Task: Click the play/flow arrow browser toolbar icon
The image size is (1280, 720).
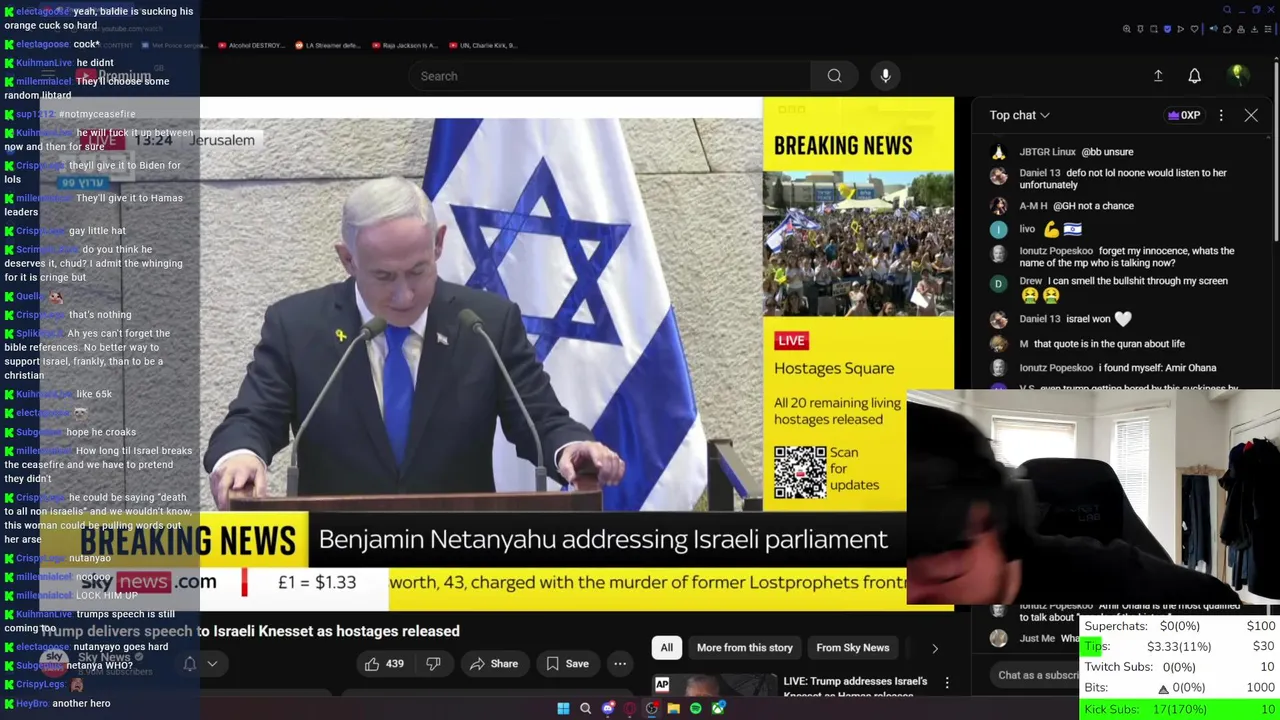Action: click(1181, 29)
